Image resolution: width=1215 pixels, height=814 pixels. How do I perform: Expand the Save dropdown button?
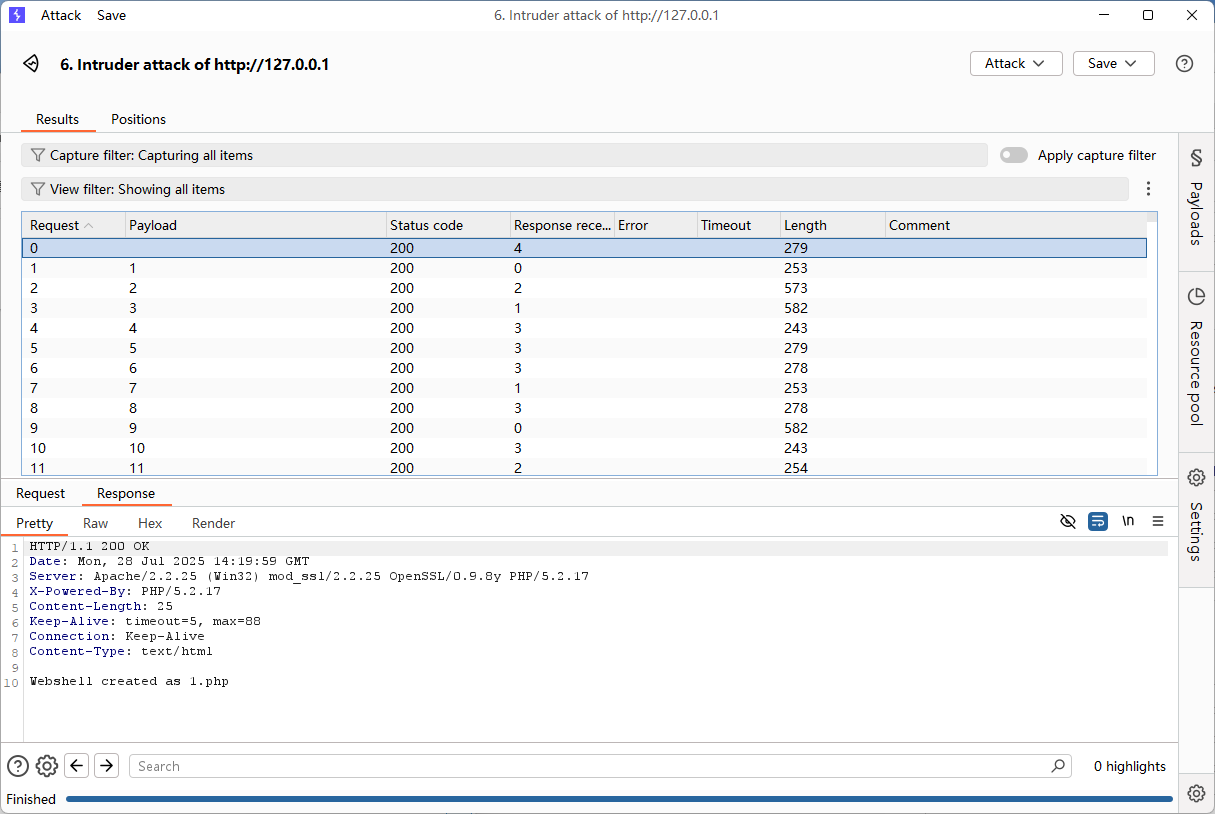tap(1113, 63)
